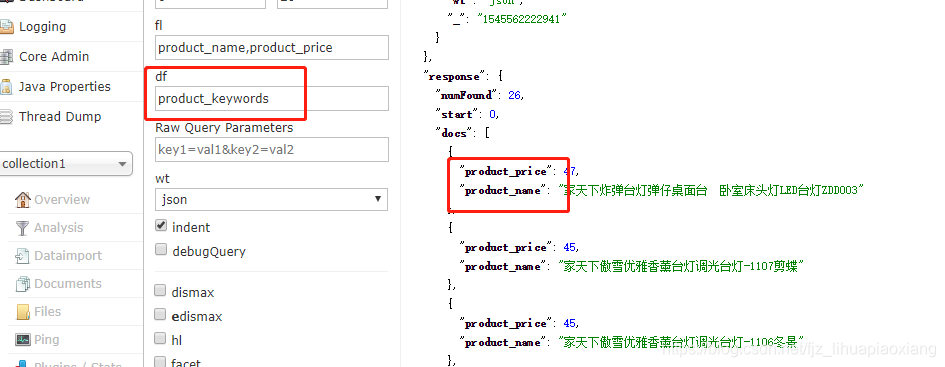
Task: Open the Core Admin page
Action: click(54, 57)
